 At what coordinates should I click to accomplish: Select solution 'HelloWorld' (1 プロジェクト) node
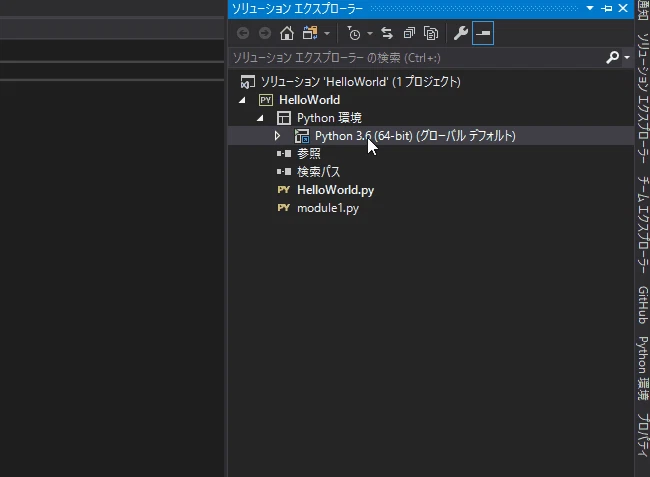(x=361, y=82)
